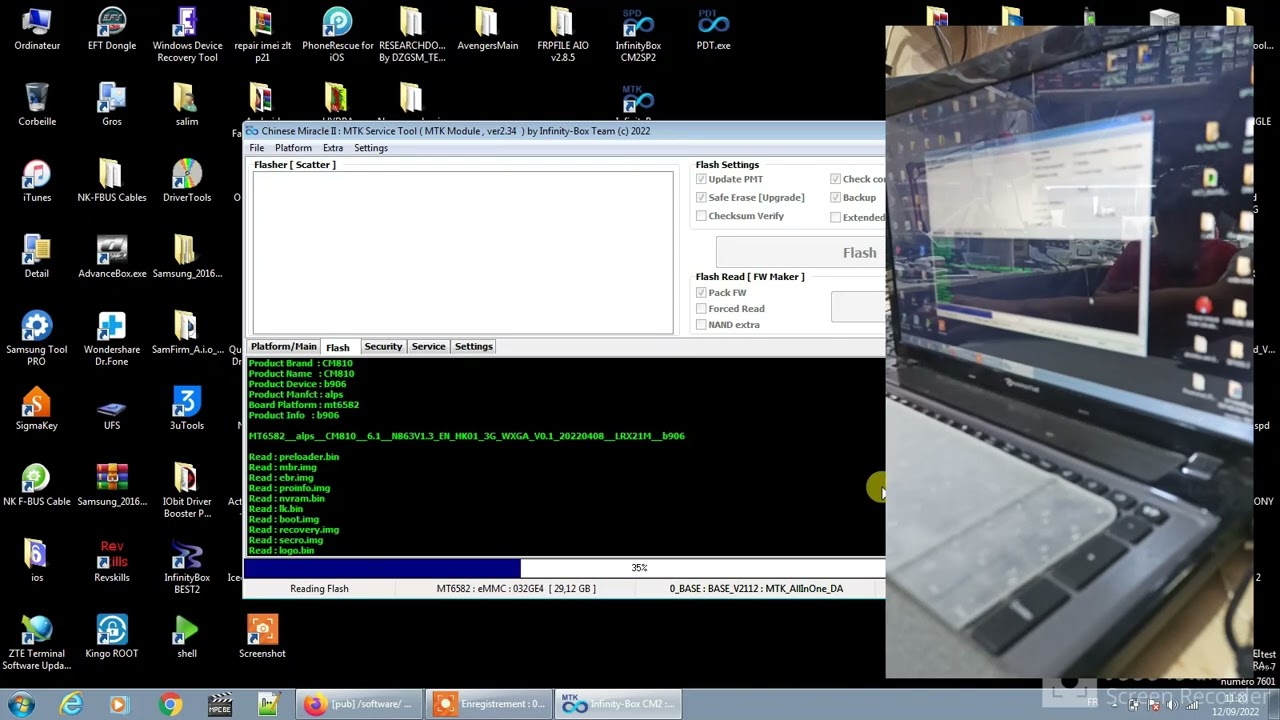1280x720 pixels.
Task: Open the NK F-BUS Cable shortcut
Action: (x=37, y=485)
